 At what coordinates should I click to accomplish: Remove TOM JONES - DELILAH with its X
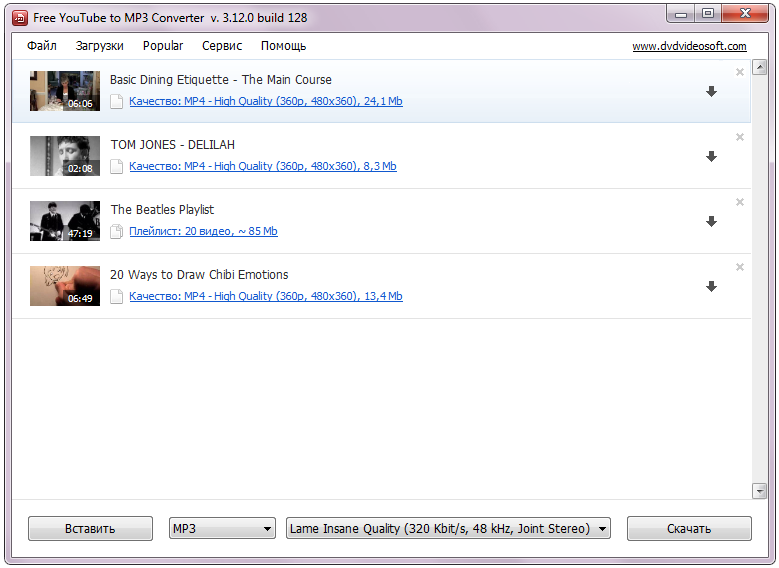click(x=740, y=137)
